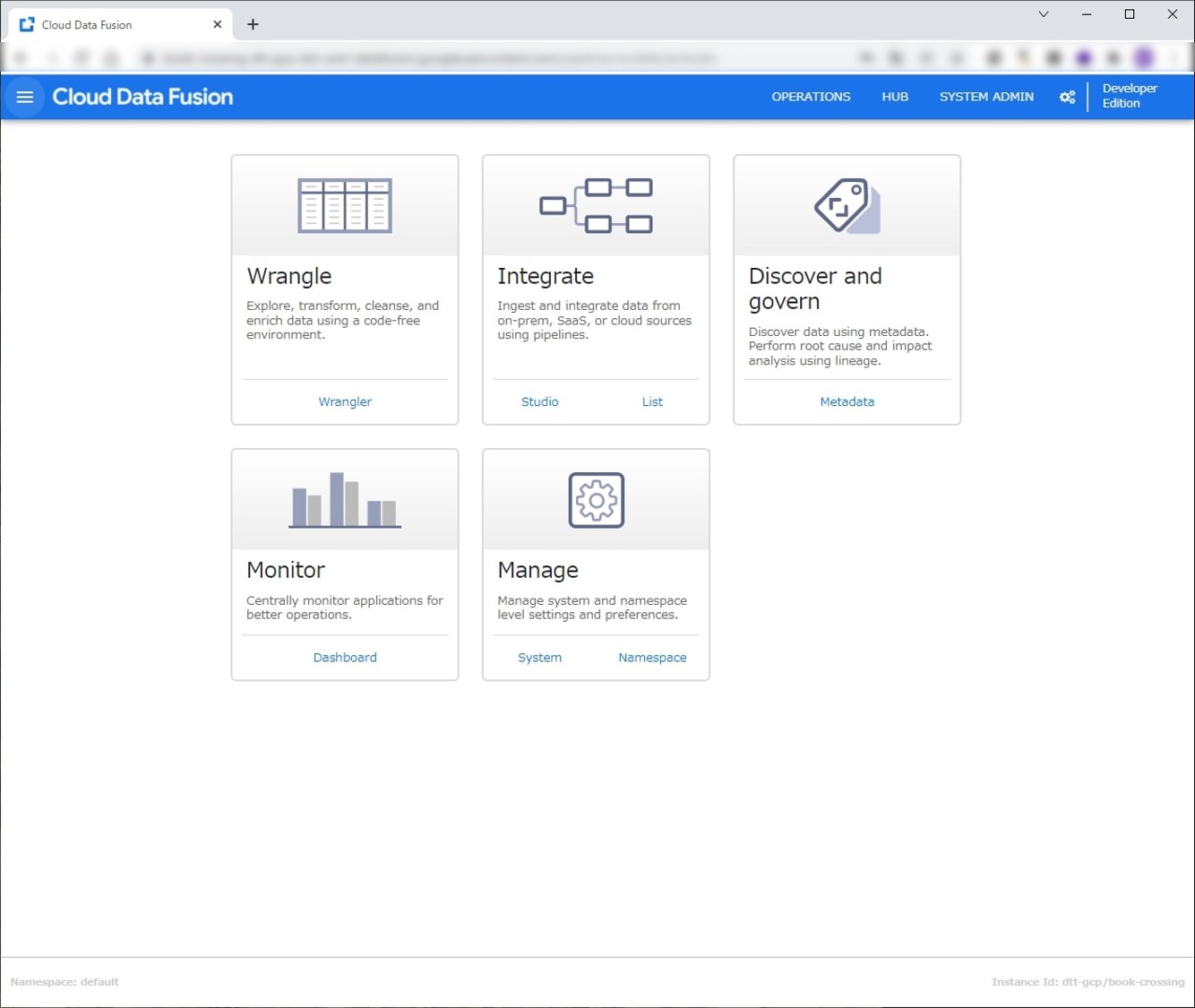
Task: Click the Integrate card heading
Action: coord(546,276)
